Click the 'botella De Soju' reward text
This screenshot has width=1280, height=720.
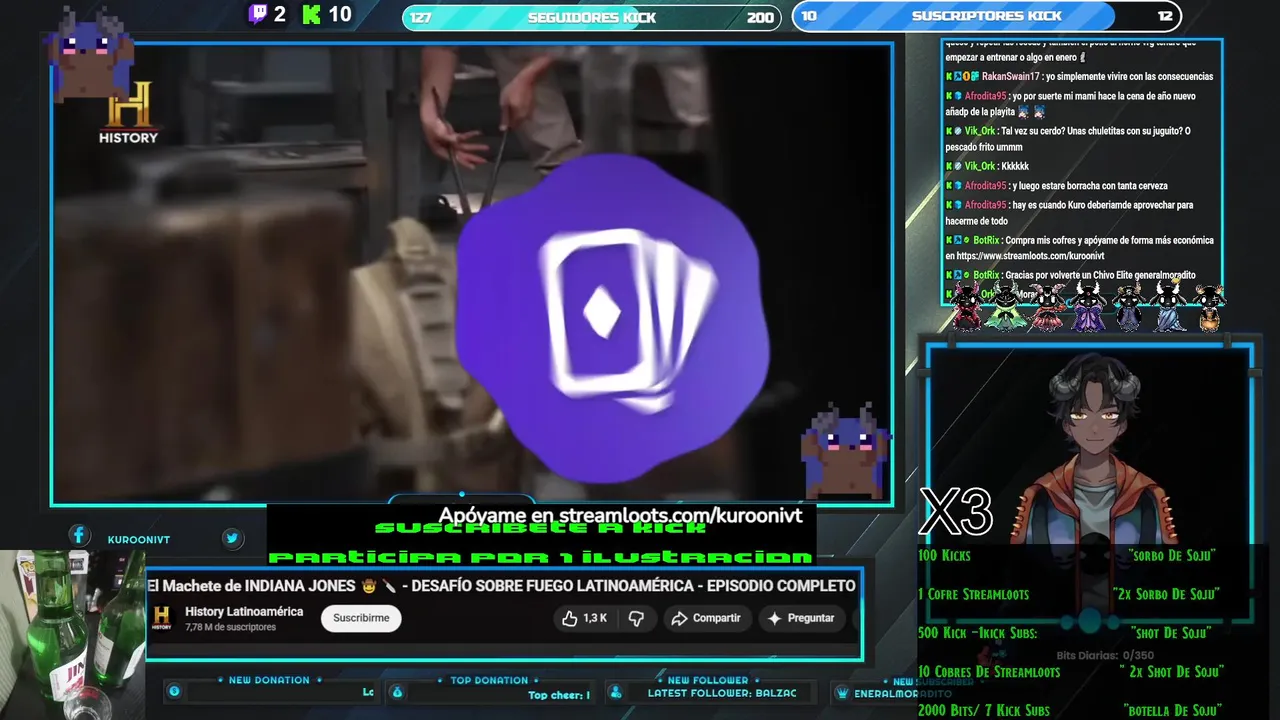1172,711
